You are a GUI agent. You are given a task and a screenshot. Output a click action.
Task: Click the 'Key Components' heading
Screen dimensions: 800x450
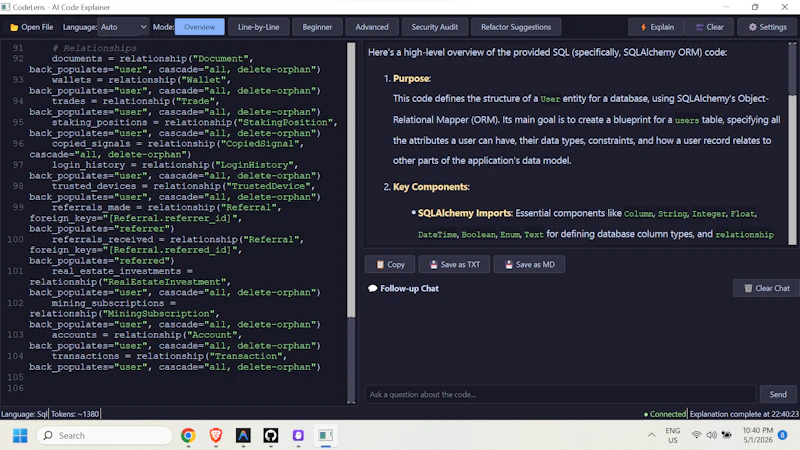coord(431,187)
